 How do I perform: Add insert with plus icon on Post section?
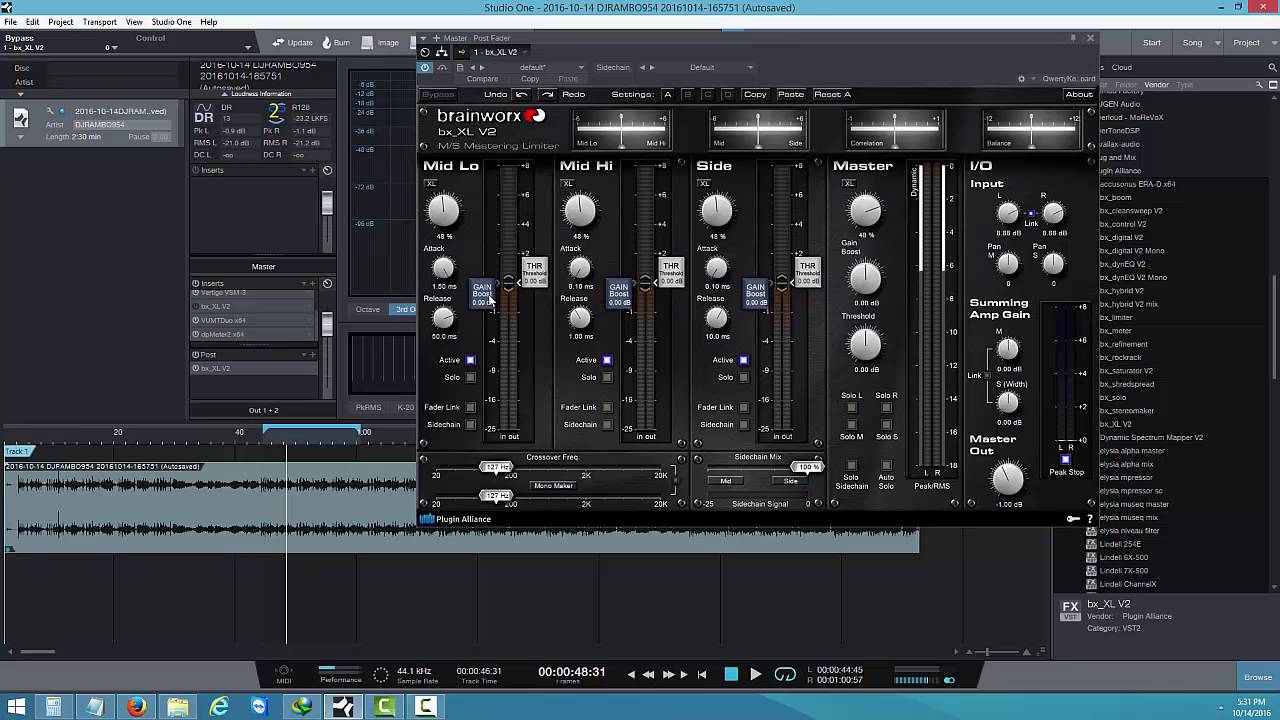[x=313, y=354]
